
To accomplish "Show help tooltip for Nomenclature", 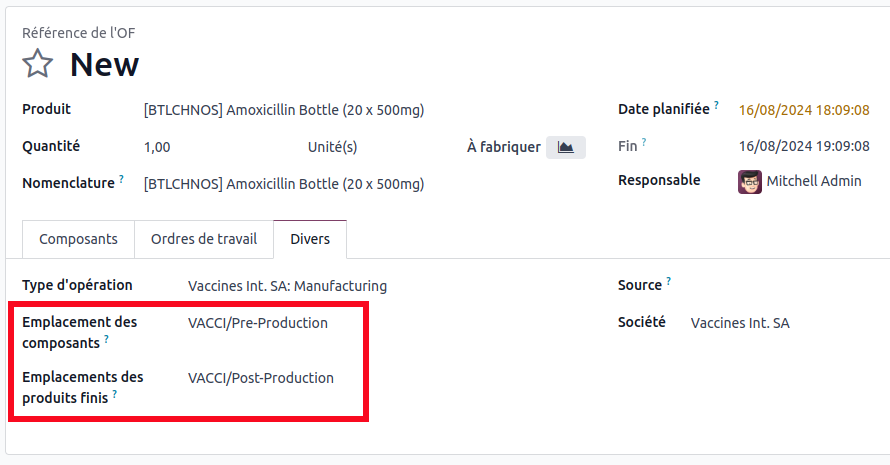I will coord(122,179).
